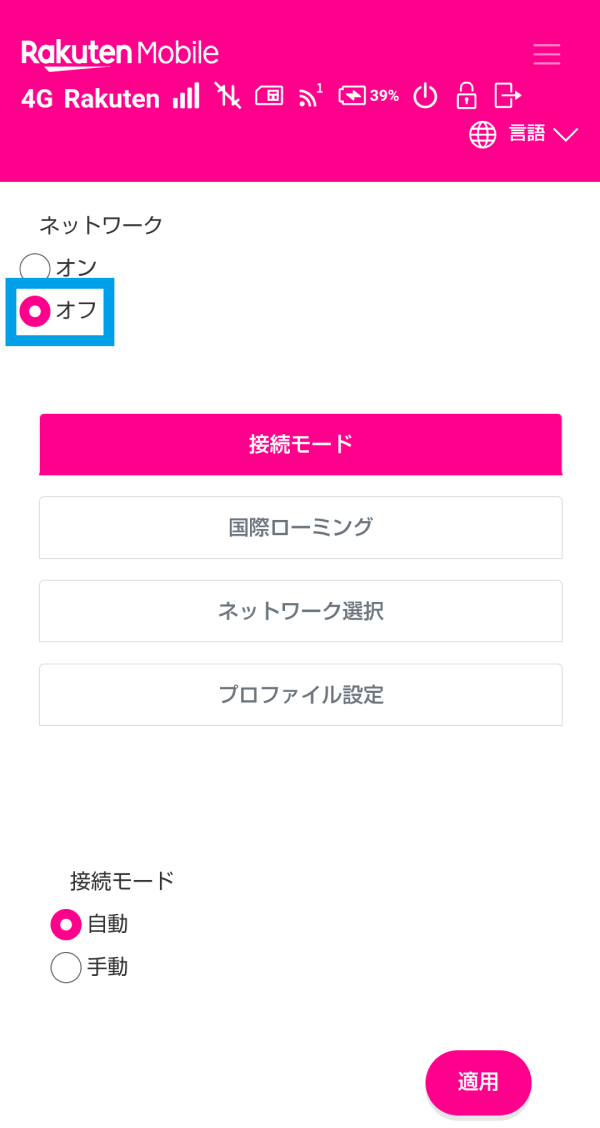Select 手動 connection mode
The height and width of the screenshot is (1128, 600).
(66, 968)
